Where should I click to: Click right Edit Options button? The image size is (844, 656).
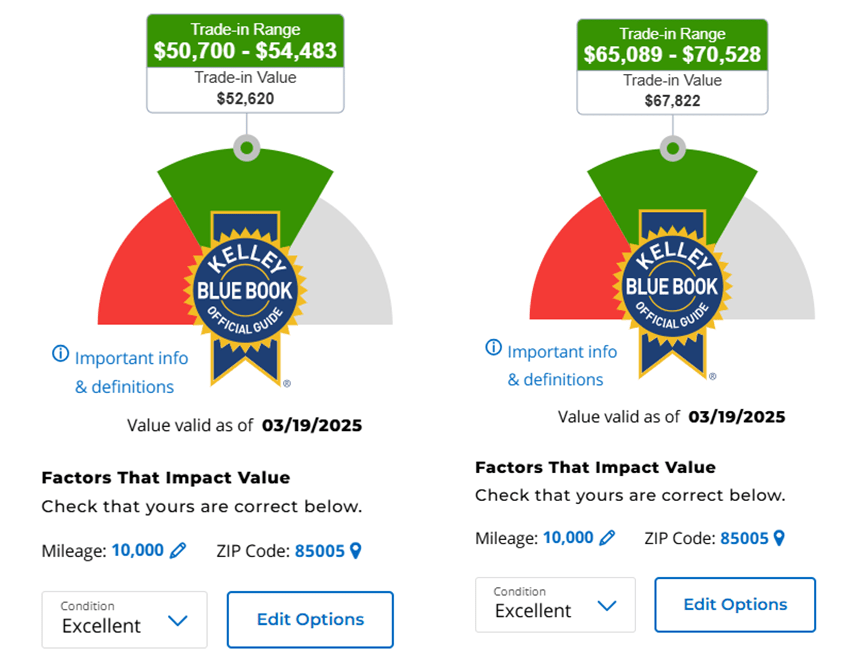click(735, 604)
